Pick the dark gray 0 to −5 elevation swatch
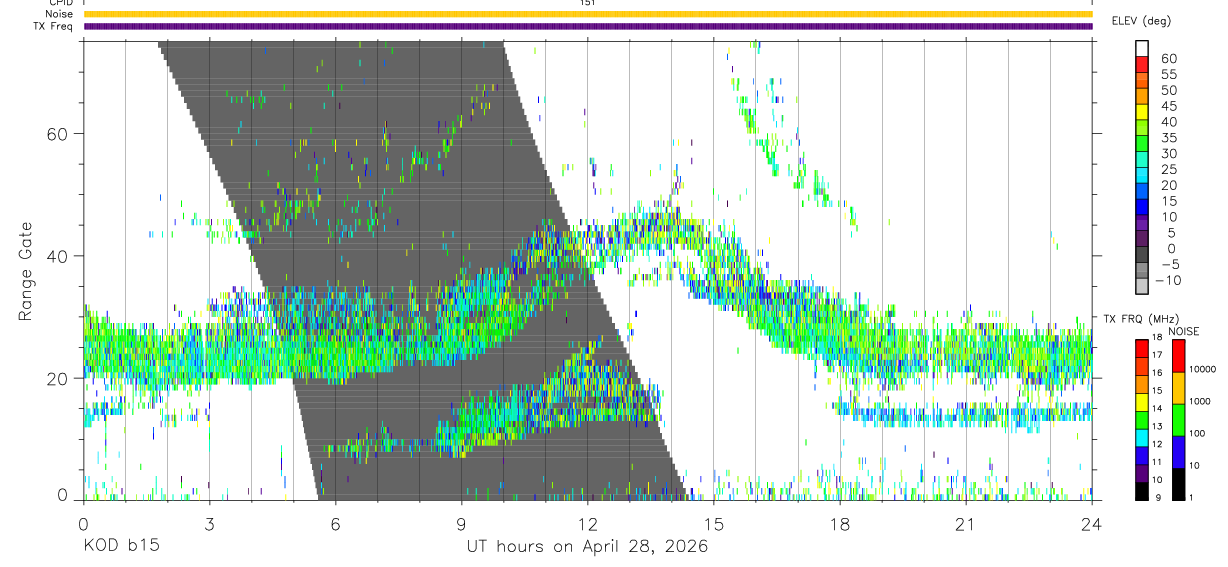The image size is (1228, 567). (x=1143, y=256)
